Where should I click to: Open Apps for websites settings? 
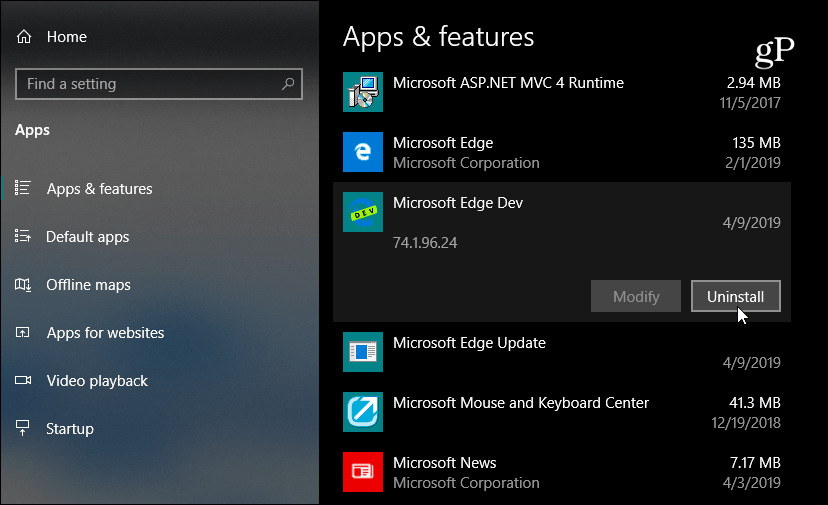pyautogui.click(x=105, y=333)
